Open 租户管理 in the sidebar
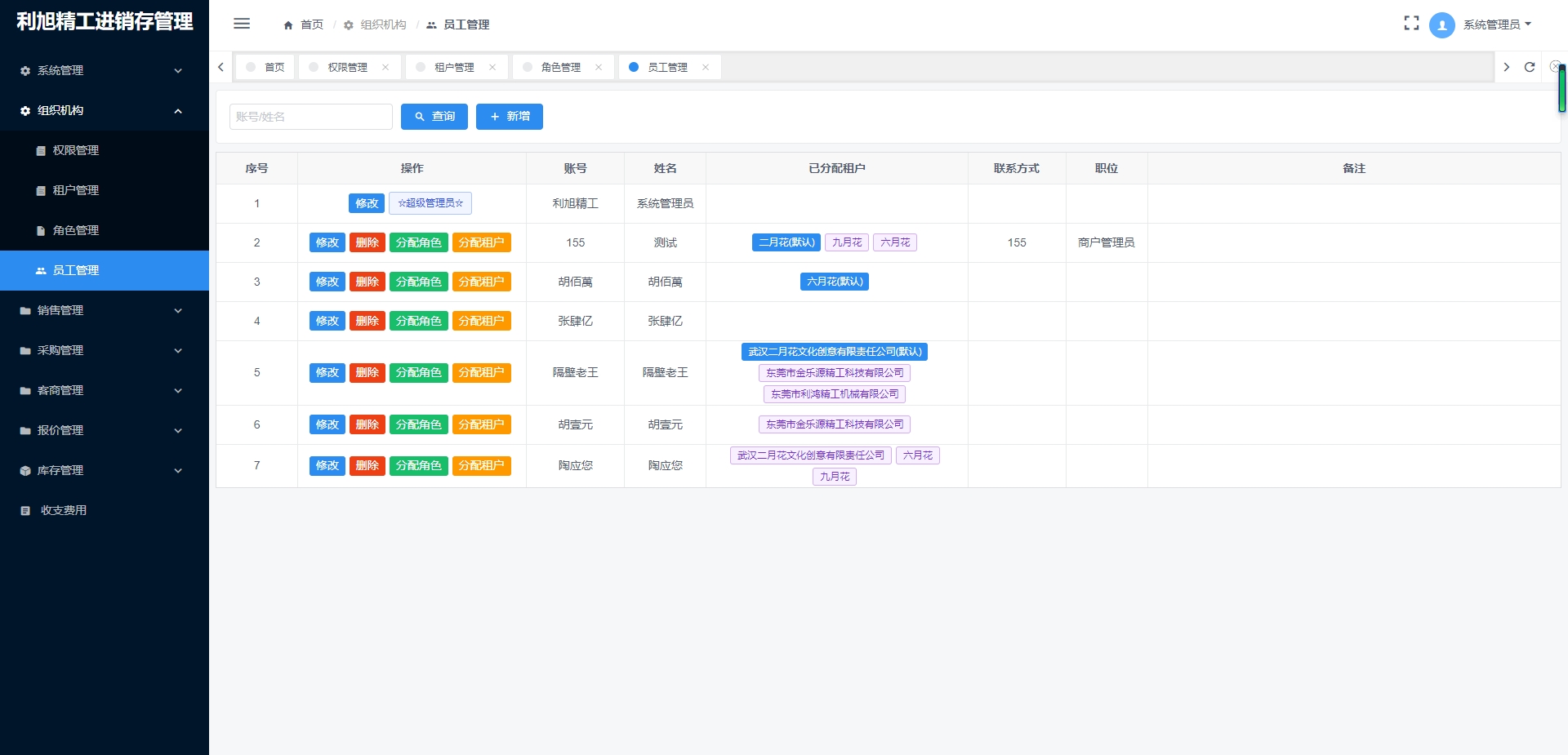This screenshot has height=755, width=1568. [105, 190]
